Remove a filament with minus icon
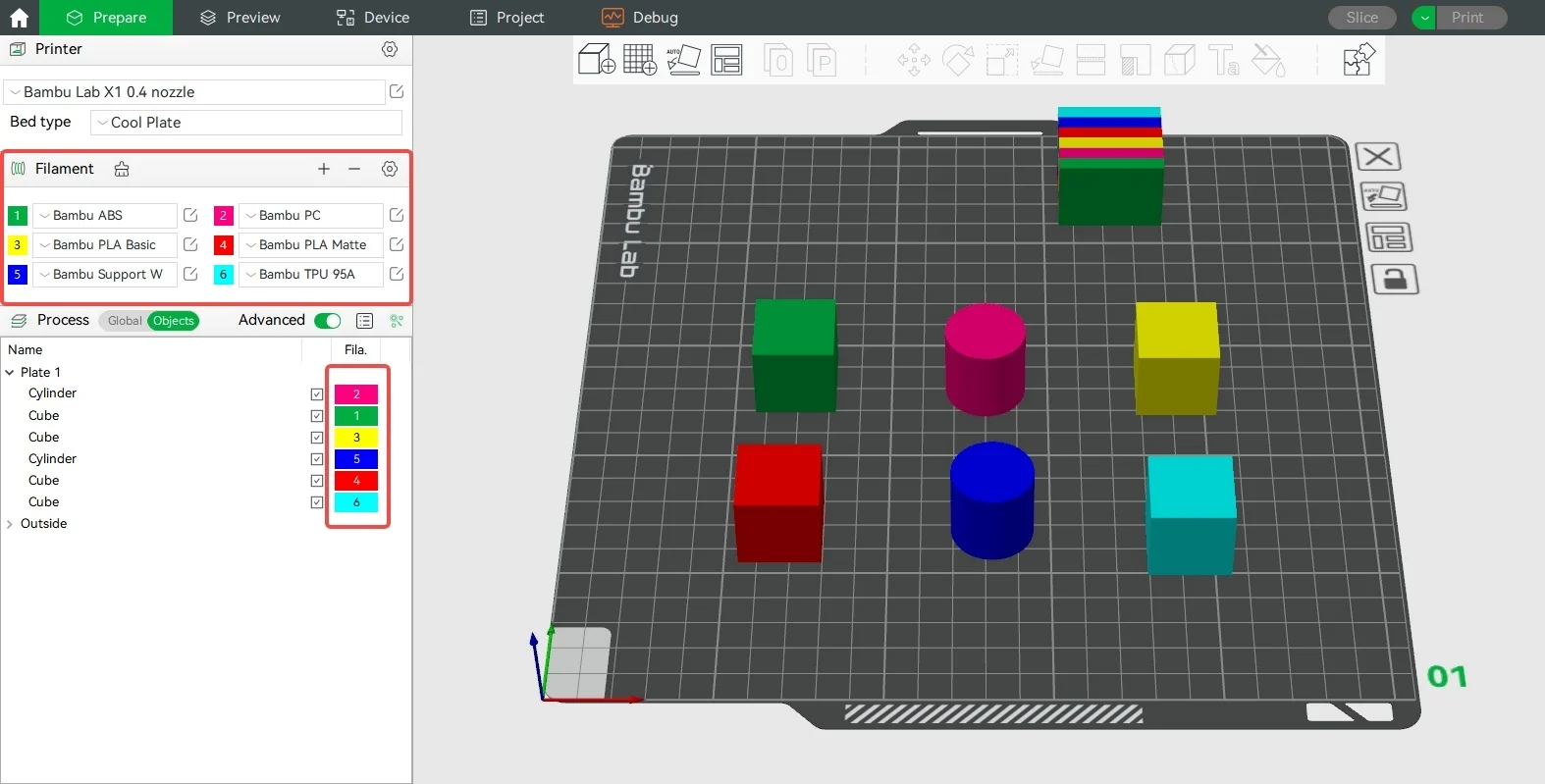This screenshot has width=1545, height=784. 354,169
